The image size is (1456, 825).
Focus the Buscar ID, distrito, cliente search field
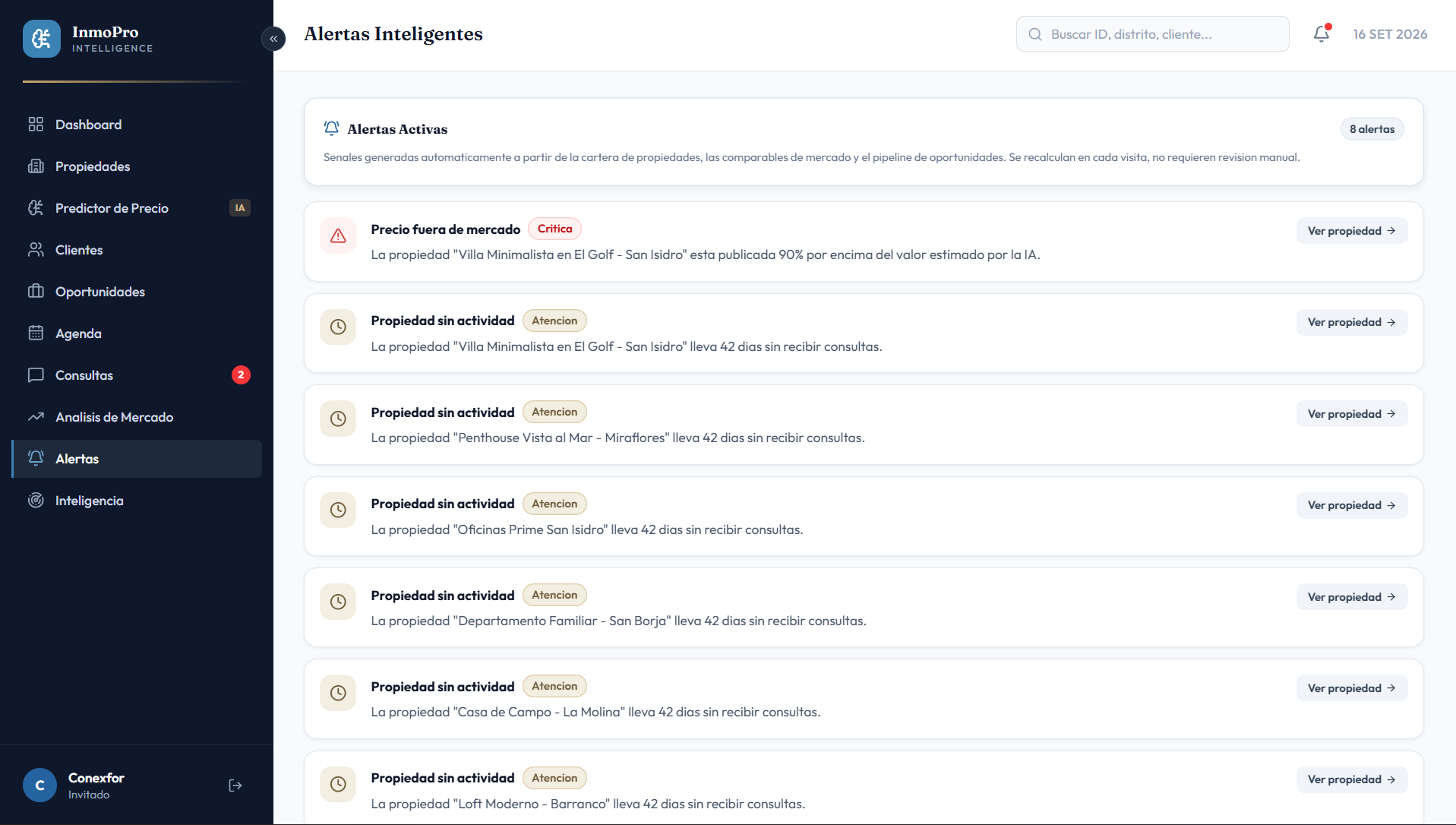point(1152,34)
